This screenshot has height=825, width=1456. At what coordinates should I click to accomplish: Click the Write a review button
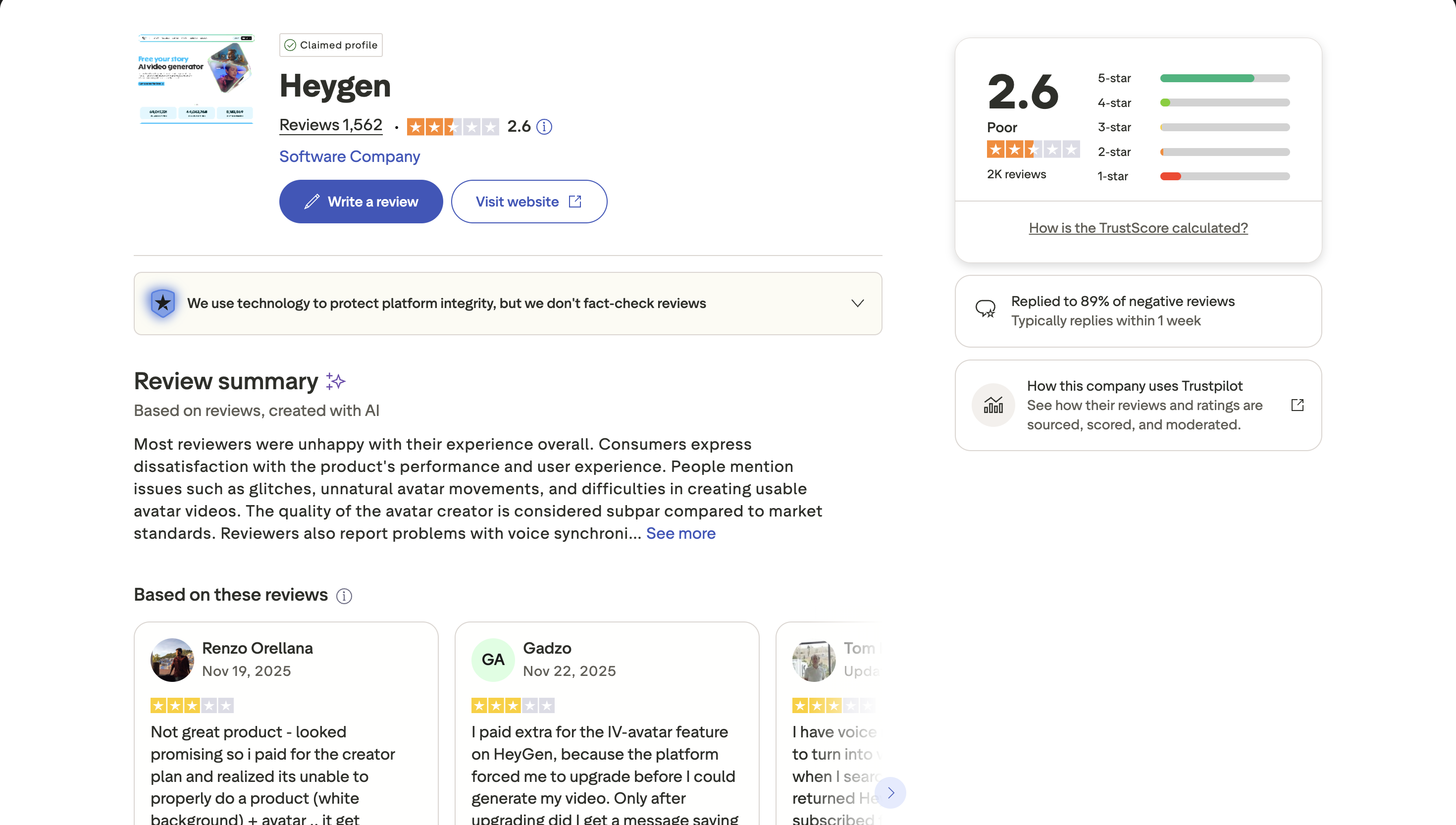(x=361, y=201)
